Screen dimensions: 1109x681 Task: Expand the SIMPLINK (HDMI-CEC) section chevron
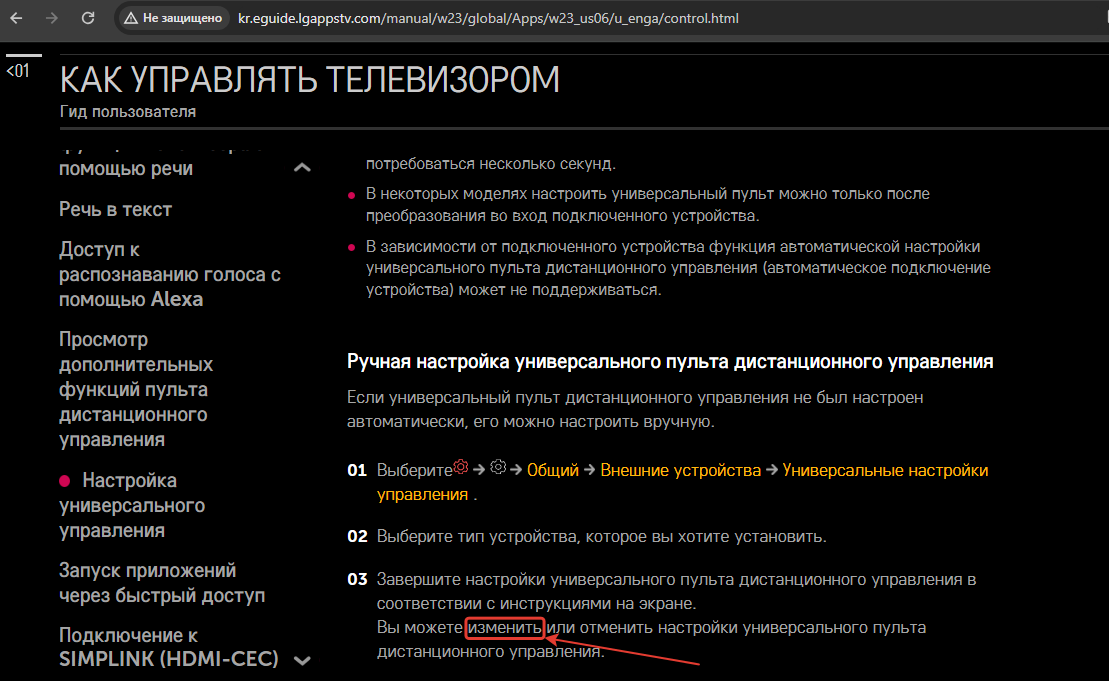tap(302, 660)
